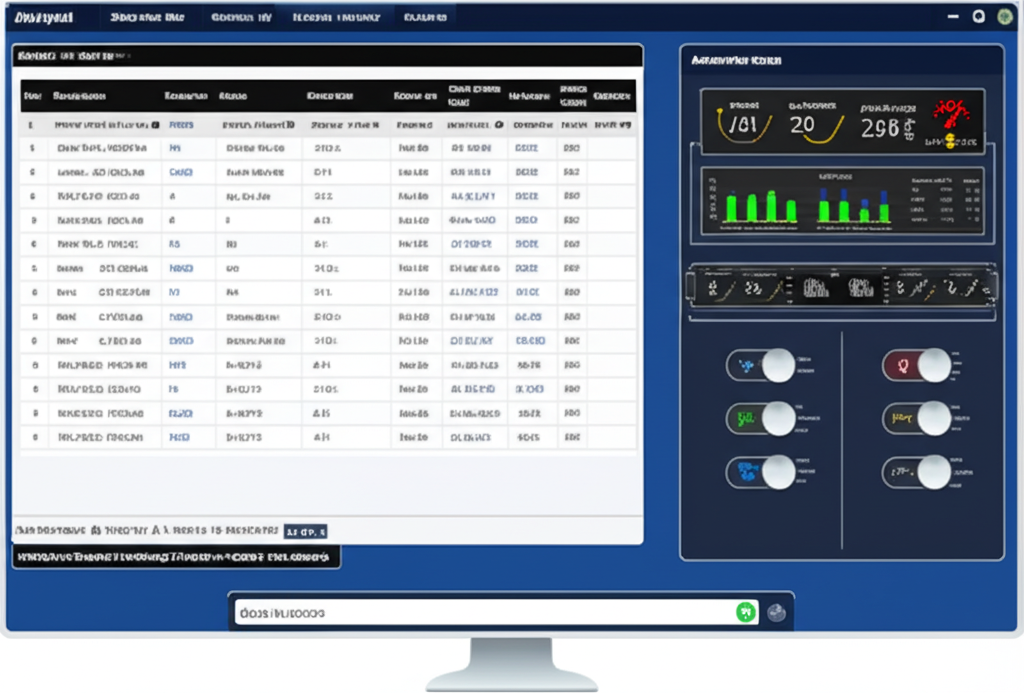Toggle the top-left switch with blue dots
The image size is (1024, 693).
761,366
